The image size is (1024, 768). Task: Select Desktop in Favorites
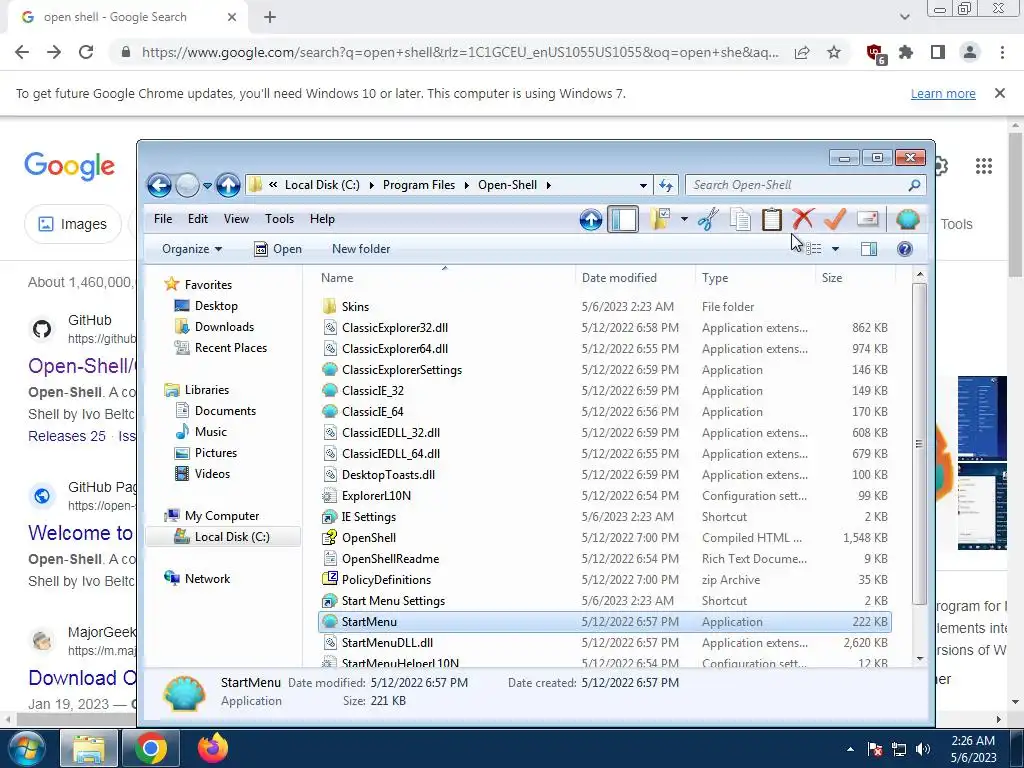[216, 306]
